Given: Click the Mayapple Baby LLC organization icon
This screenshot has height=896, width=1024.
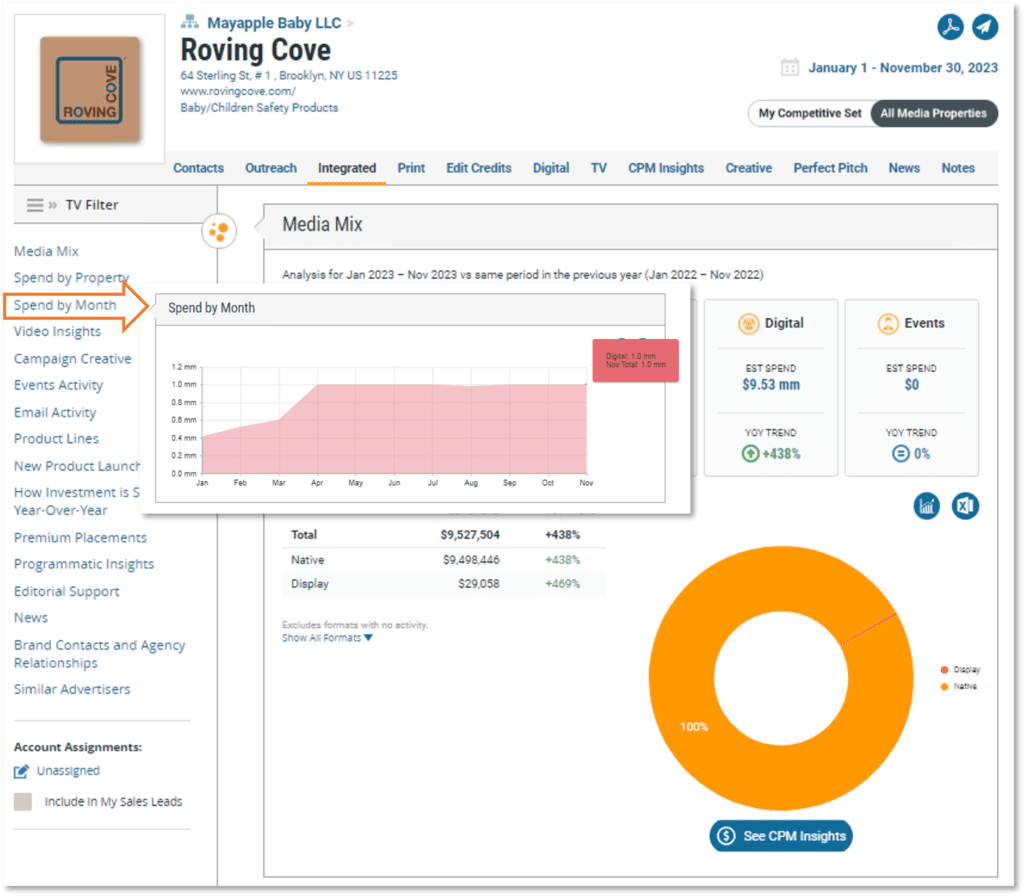Looking at the screenshot, I should point(189,22).
